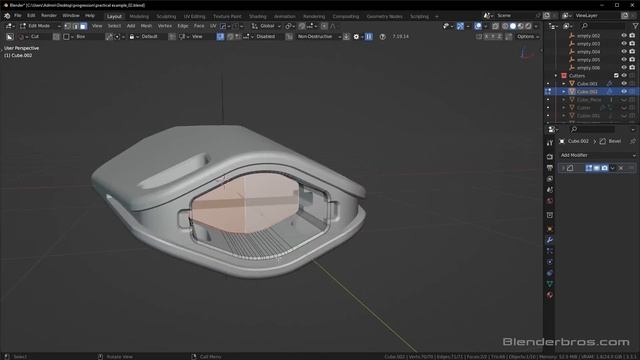Switch to vertex select mode
Screen dimensions: 640x360
tap(68, 26)
